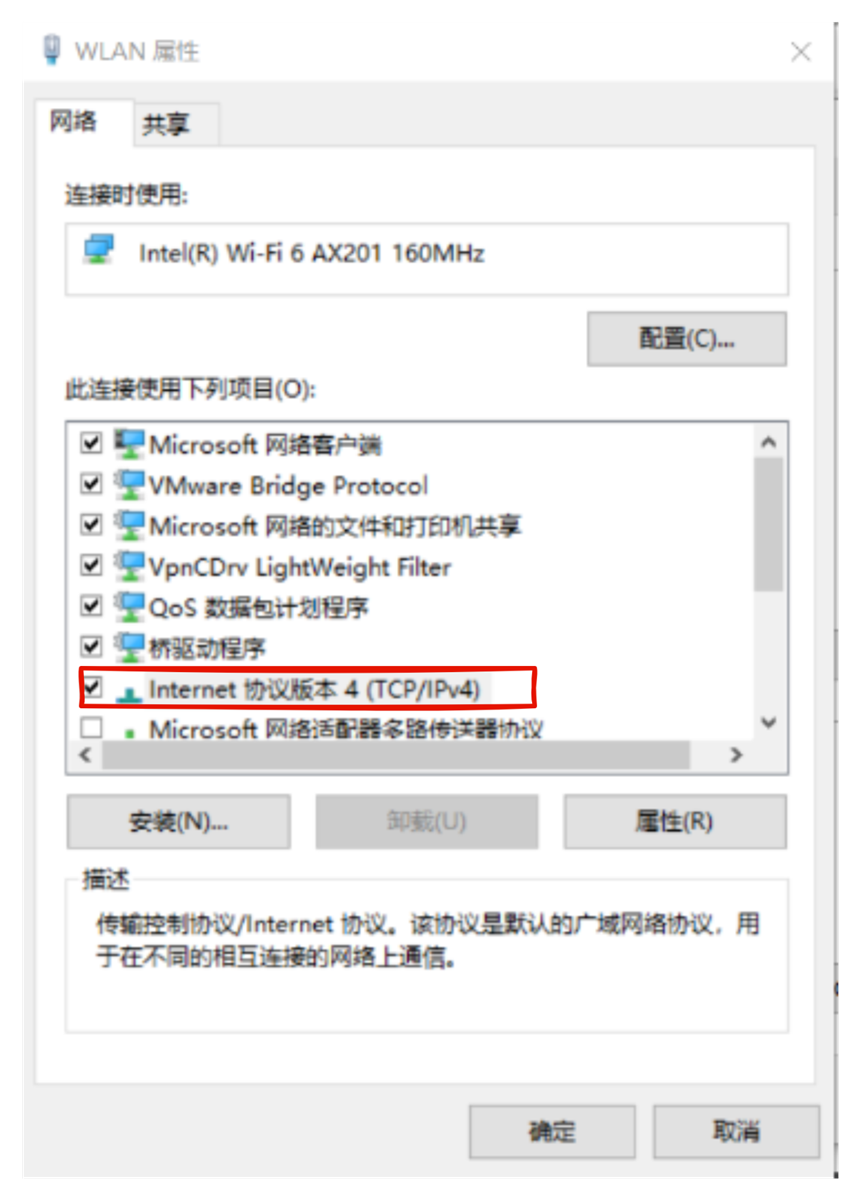Viewport: 865px width, 1203px height.
Task: Click the horizontal scroll right arrow
Action: (737, 755)
